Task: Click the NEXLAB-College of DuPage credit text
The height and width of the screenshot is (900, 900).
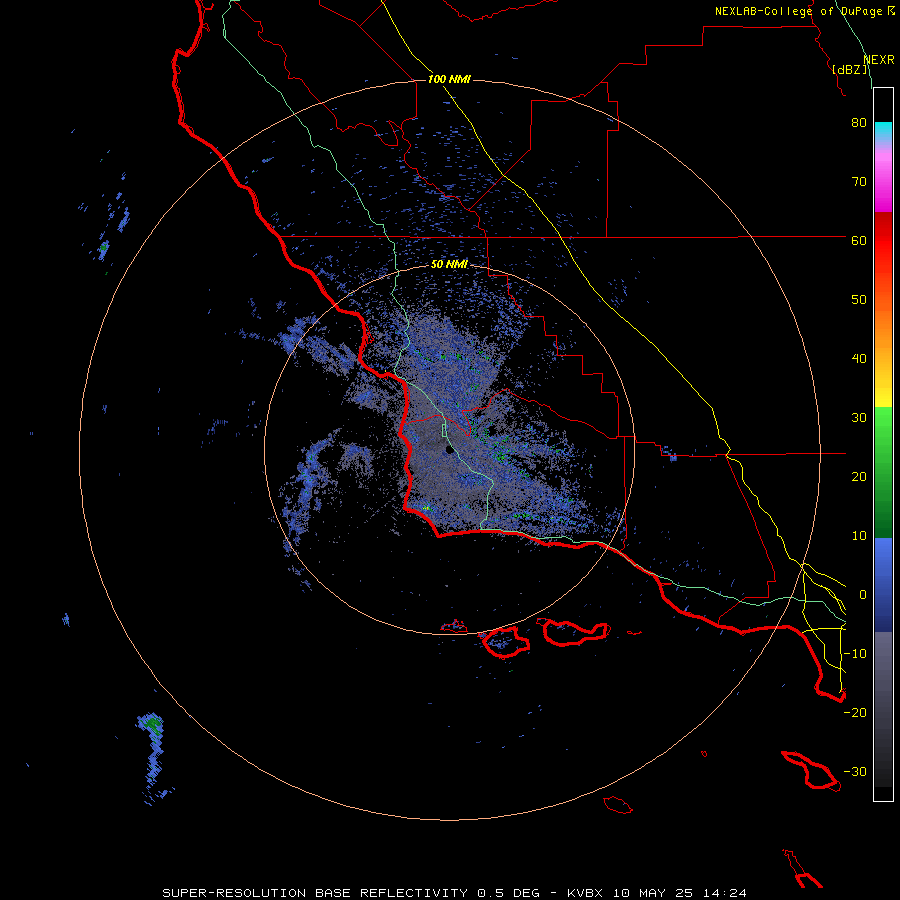Action: [804, 11]
